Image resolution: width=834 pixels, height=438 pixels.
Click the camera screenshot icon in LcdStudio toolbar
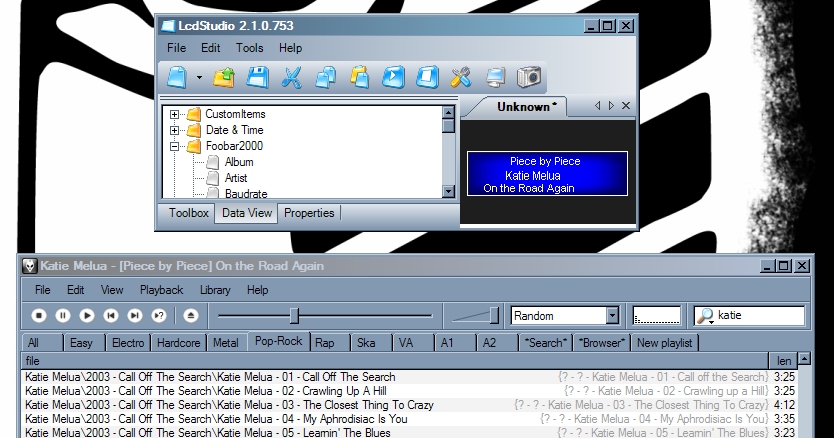tap(529, 77)
